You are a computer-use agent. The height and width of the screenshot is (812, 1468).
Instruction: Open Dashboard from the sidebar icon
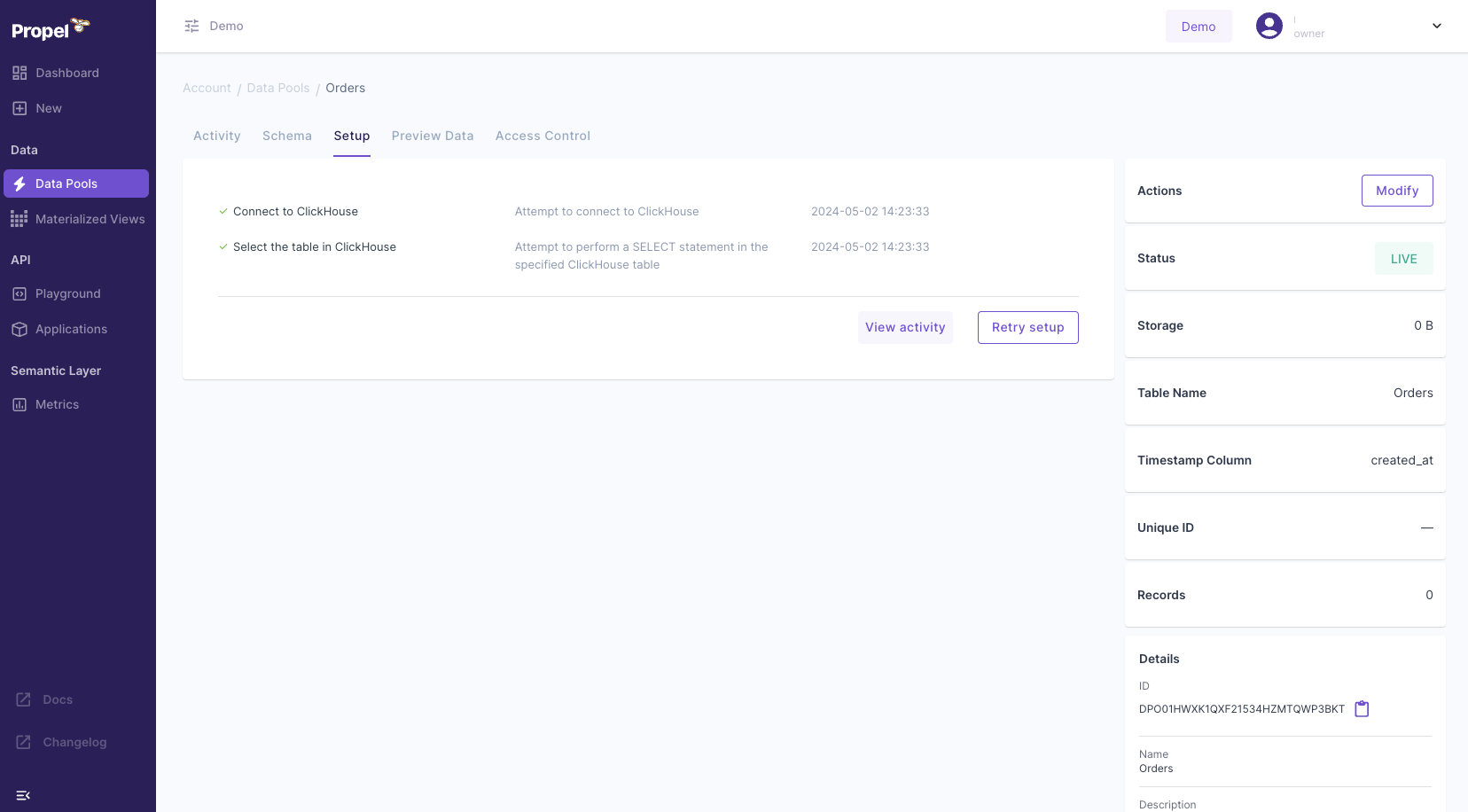click(x=20, y=73)
